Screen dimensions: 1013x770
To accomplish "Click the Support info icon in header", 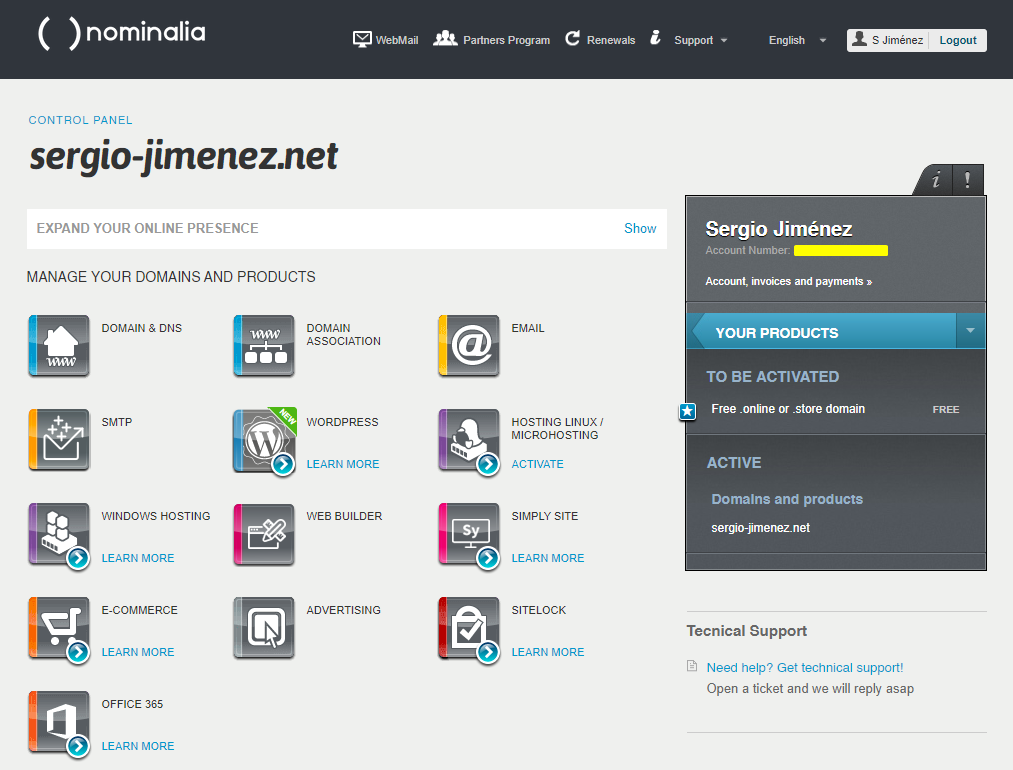I will 655,38.
